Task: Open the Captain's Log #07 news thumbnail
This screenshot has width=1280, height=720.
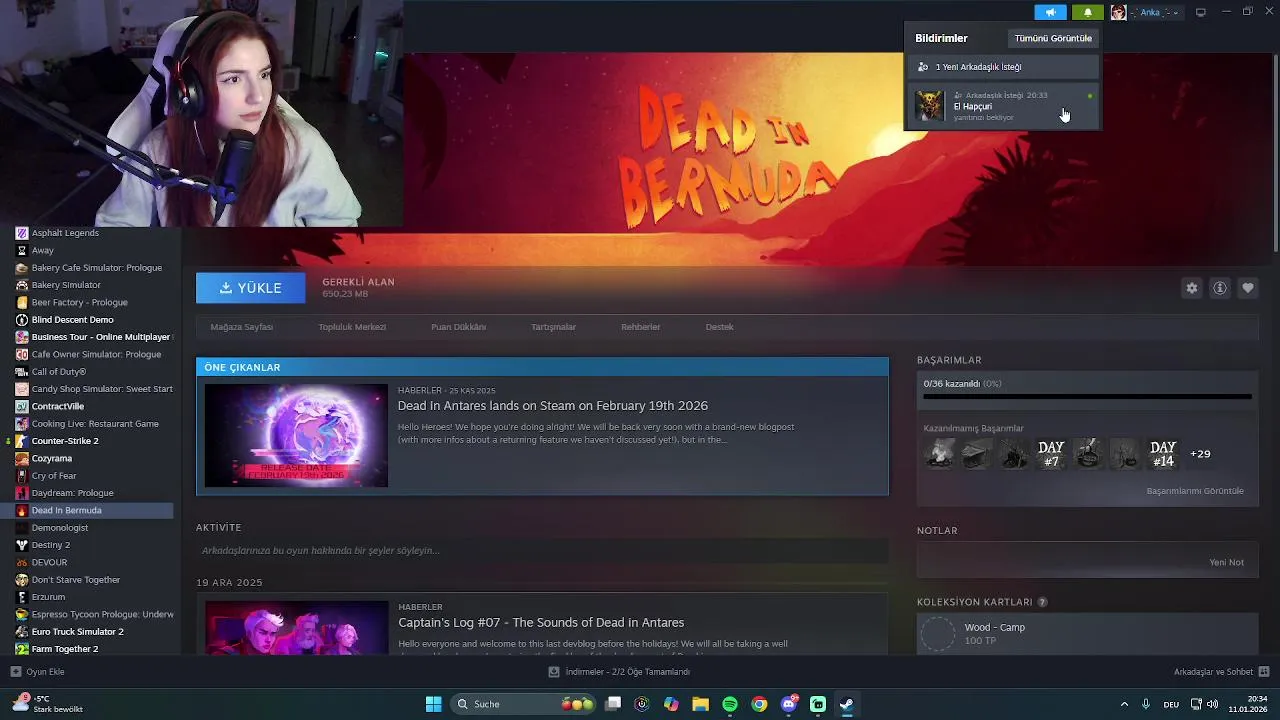Action: (x=296, y=627)
